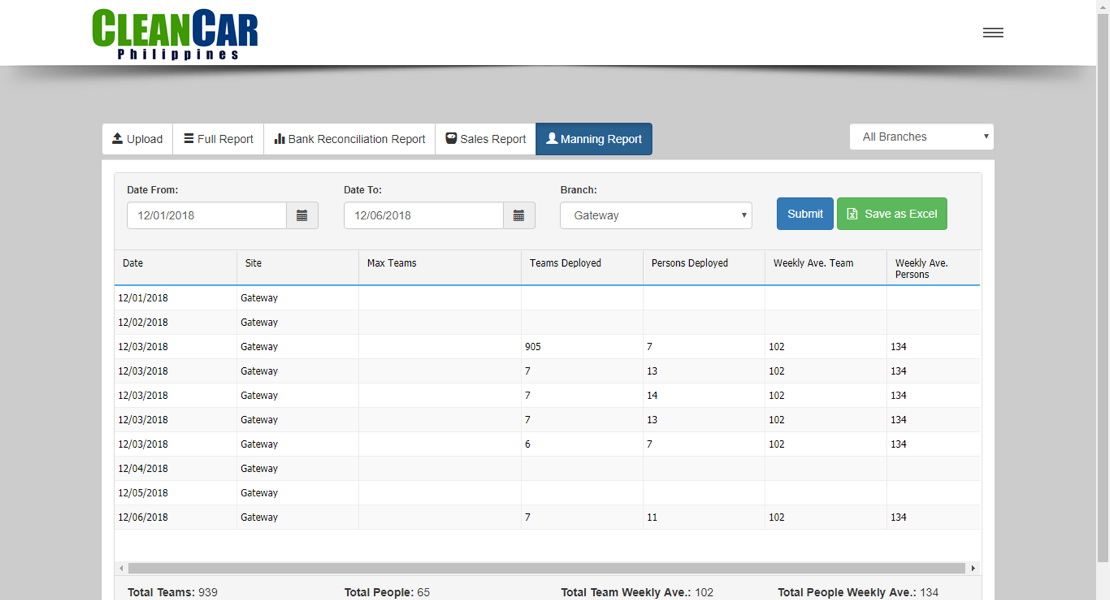Viewport: 1110px width, 600px height.
Task: Click the horizontal scrollbar below the table
Action: point(546,567)
